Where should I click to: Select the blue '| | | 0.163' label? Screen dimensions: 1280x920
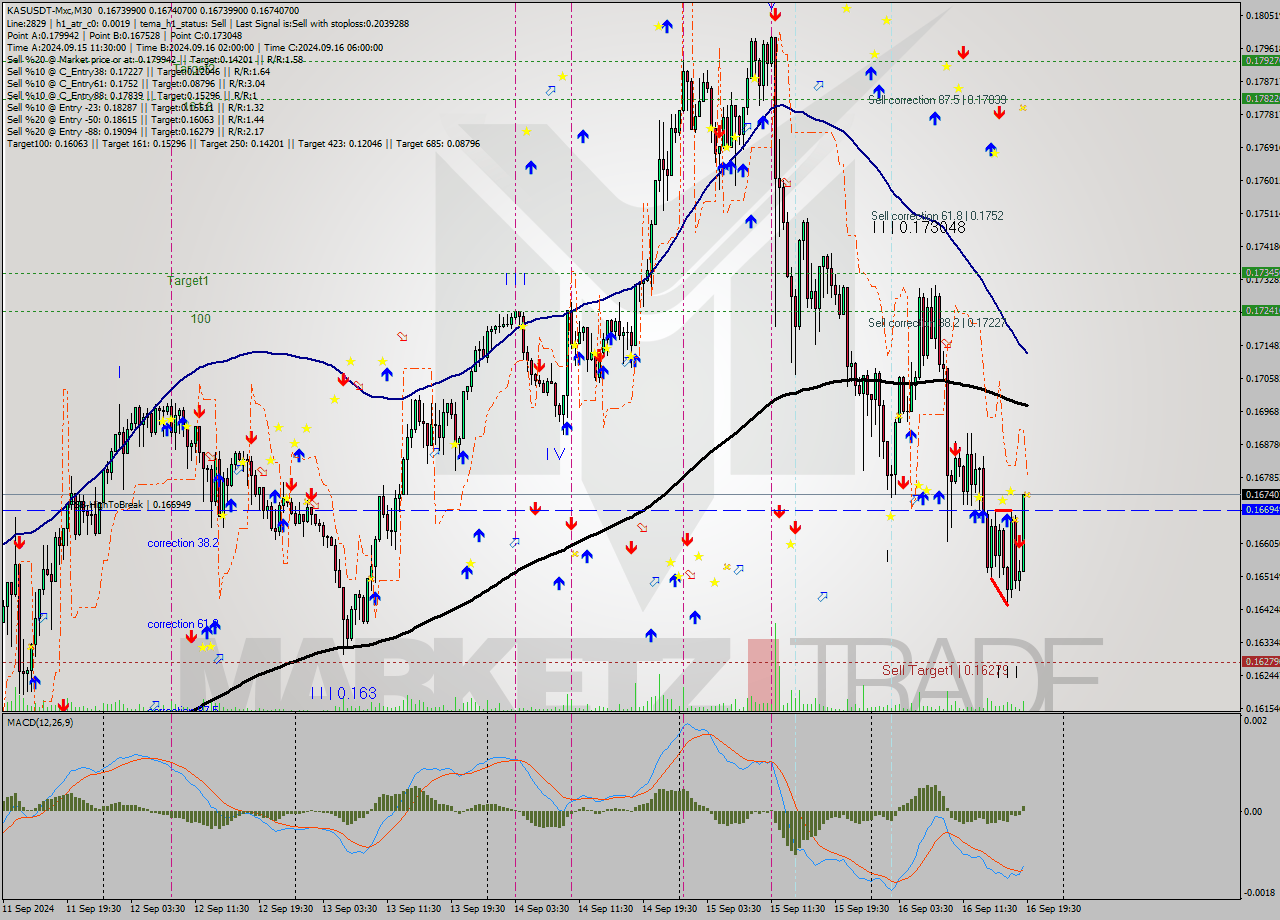(x=343, y=693)
